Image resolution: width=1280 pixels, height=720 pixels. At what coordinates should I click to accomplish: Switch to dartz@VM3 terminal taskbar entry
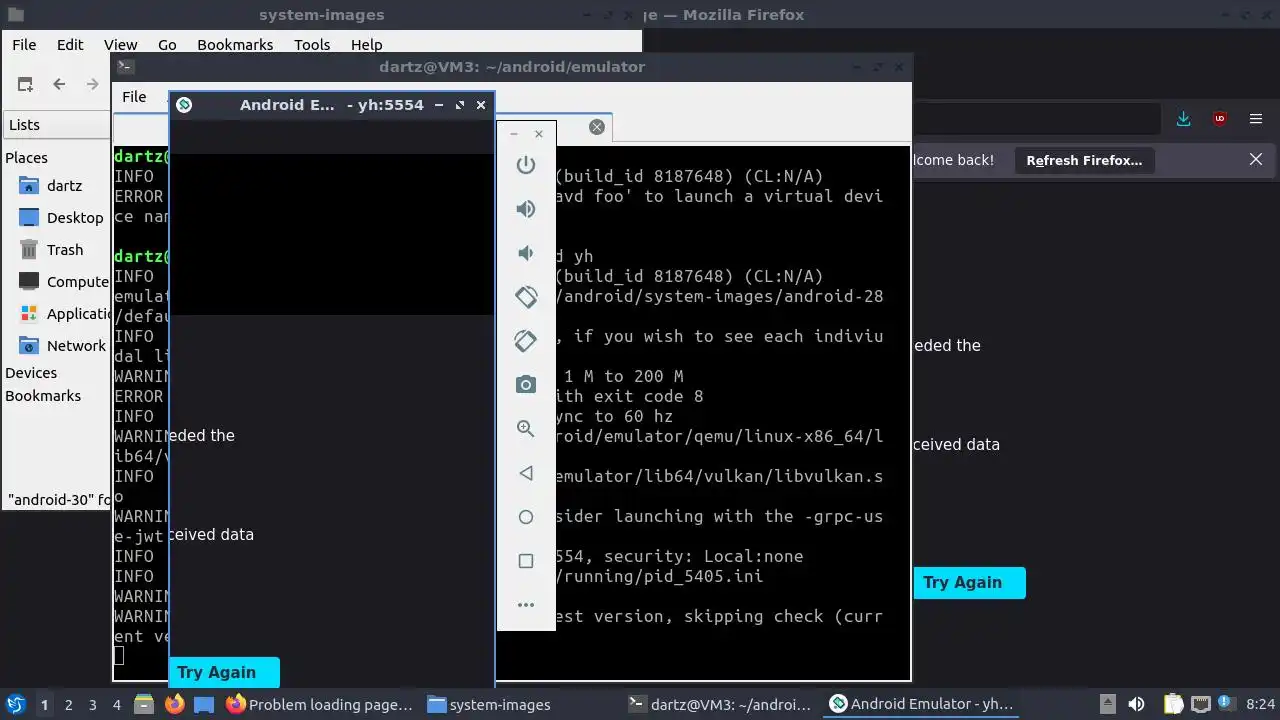(720, 704)
